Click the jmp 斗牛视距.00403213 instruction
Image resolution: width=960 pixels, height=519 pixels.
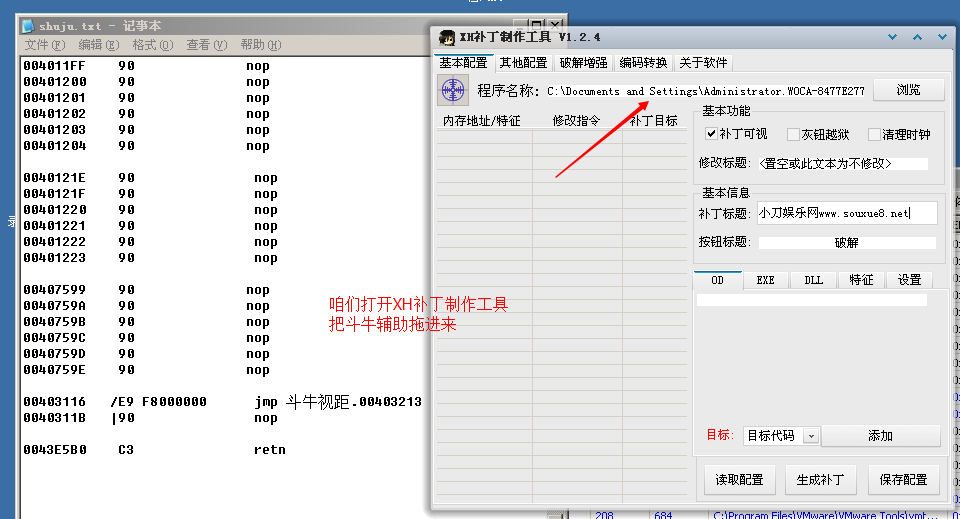pos(338,401)
